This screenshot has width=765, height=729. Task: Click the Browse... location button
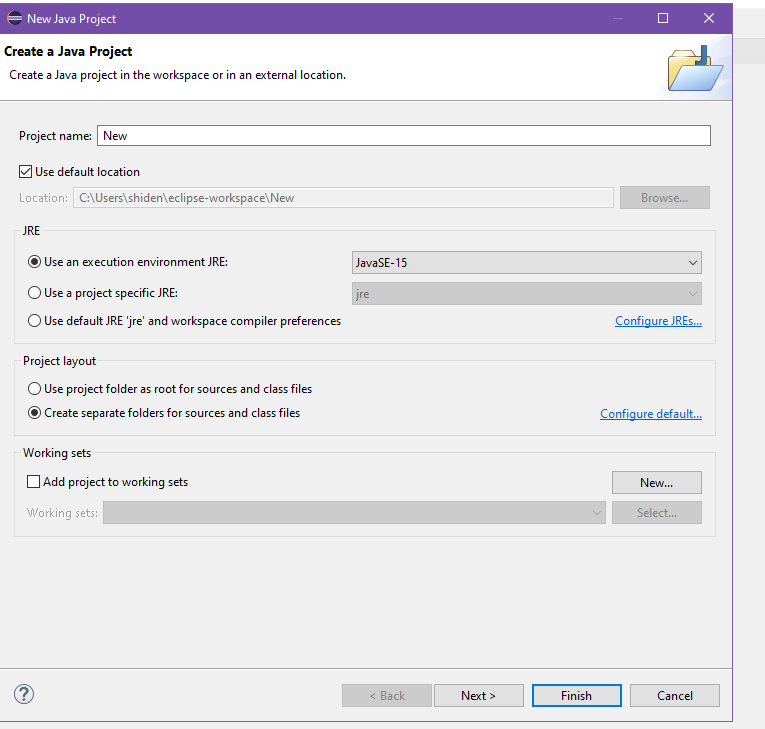(664, 198)
